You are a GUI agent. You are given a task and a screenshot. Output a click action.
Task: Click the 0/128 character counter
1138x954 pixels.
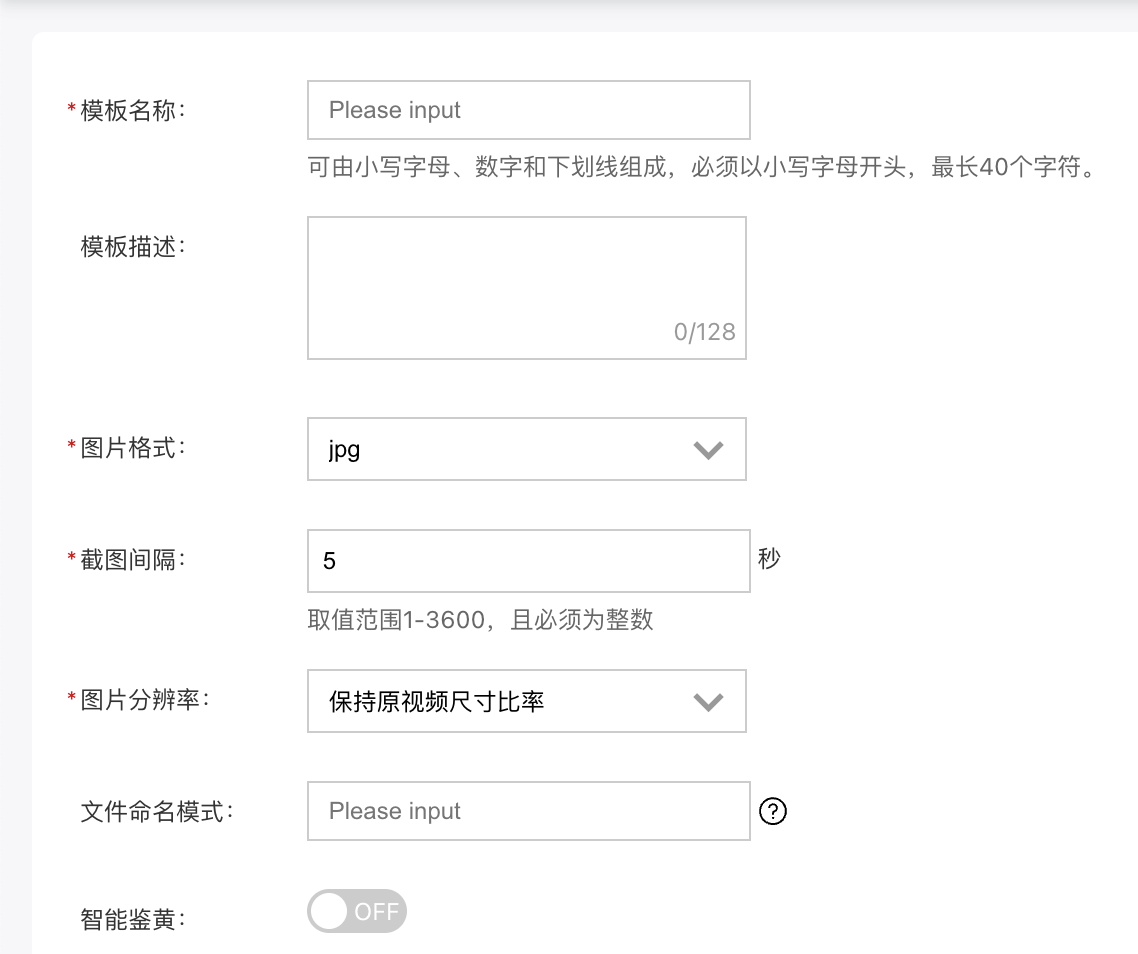click(704, 332)
